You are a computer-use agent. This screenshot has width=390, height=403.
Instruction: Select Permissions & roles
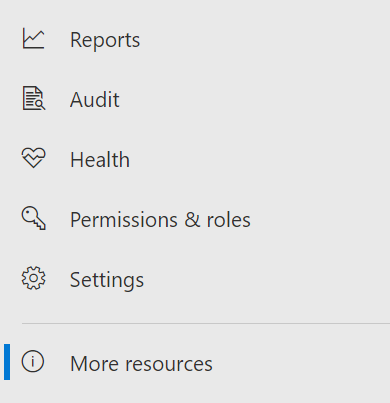(160, 220)
